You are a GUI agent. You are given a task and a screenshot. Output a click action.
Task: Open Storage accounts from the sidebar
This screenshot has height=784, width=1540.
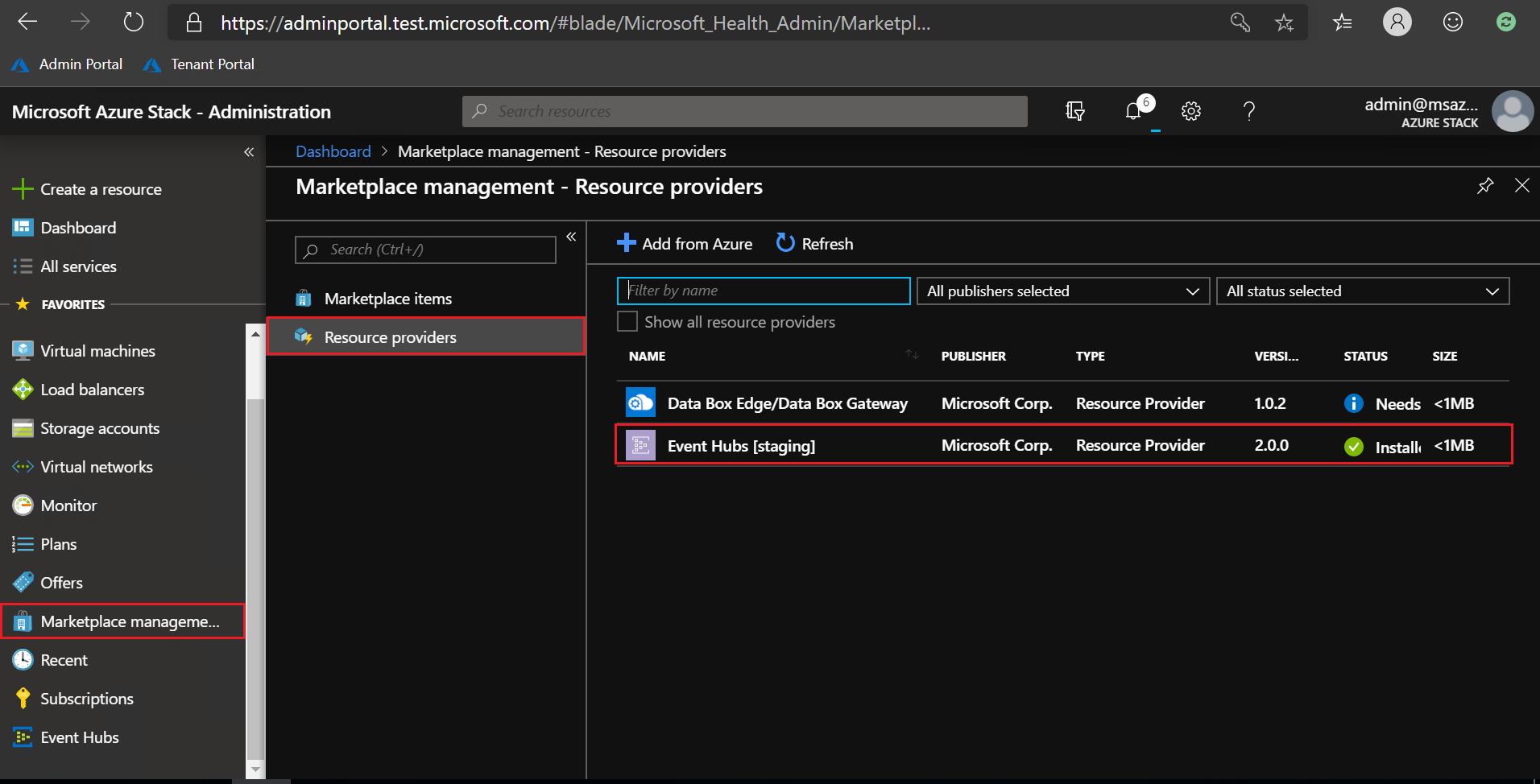click(100, 427)
